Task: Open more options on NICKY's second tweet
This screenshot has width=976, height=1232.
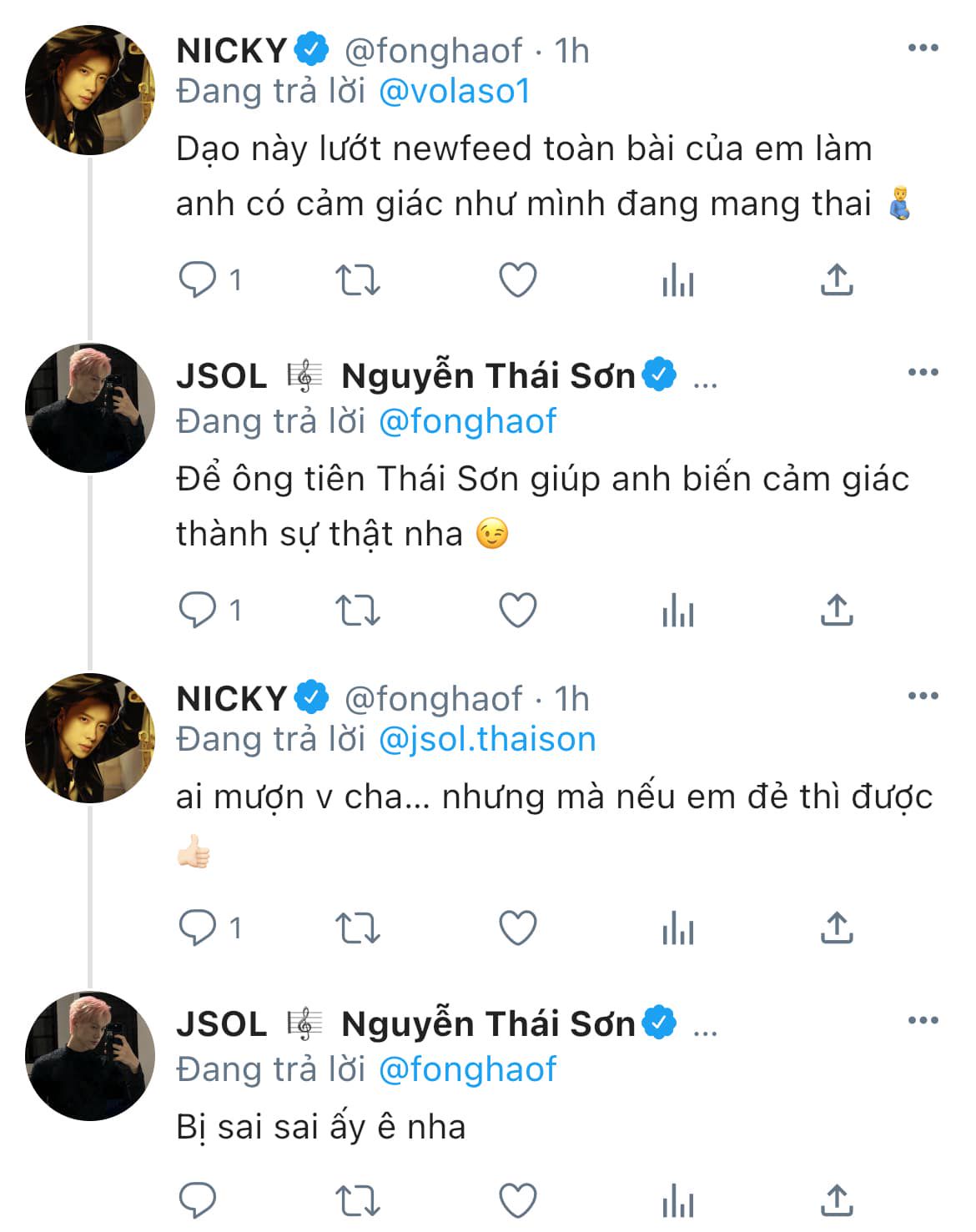Action: 923,696
